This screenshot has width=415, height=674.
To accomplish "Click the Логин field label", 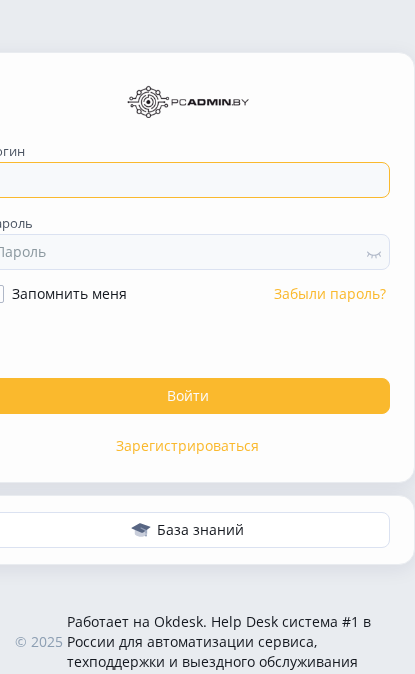I will point(12,151).
